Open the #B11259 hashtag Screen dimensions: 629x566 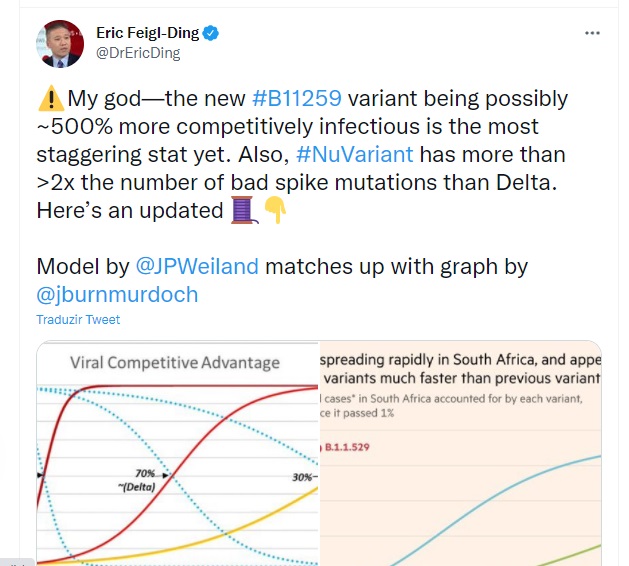(x=298, y=99)
